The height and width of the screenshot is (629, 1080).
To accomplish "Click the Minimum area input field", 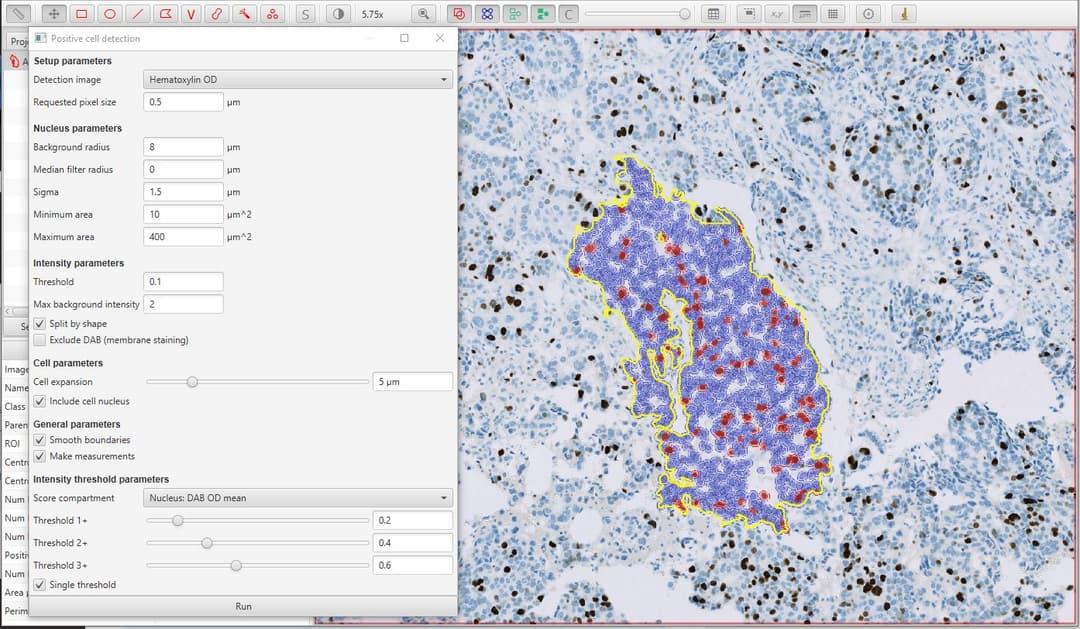I will pos(183,214).
